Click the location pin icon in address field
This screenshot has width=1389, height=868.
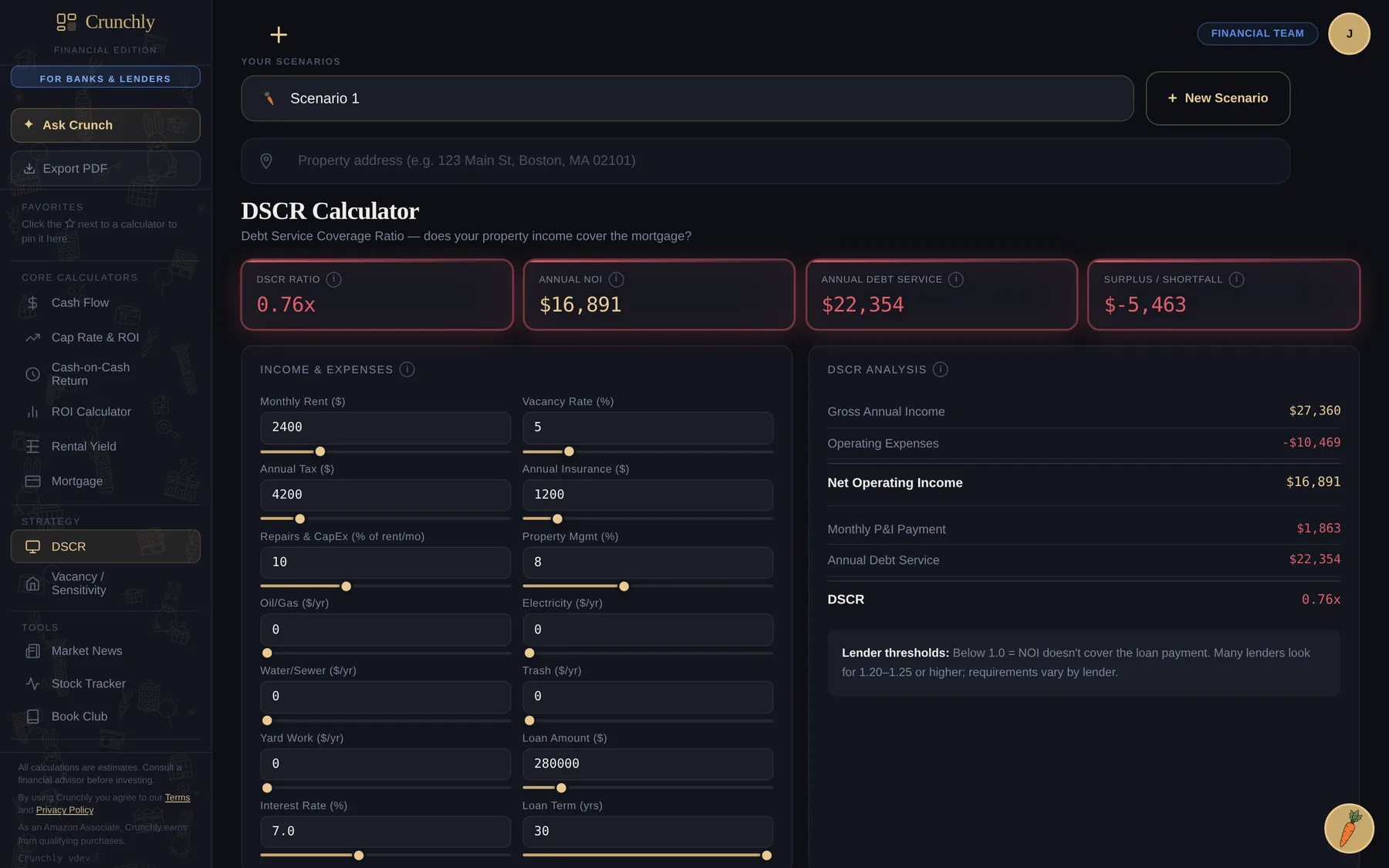266,160
